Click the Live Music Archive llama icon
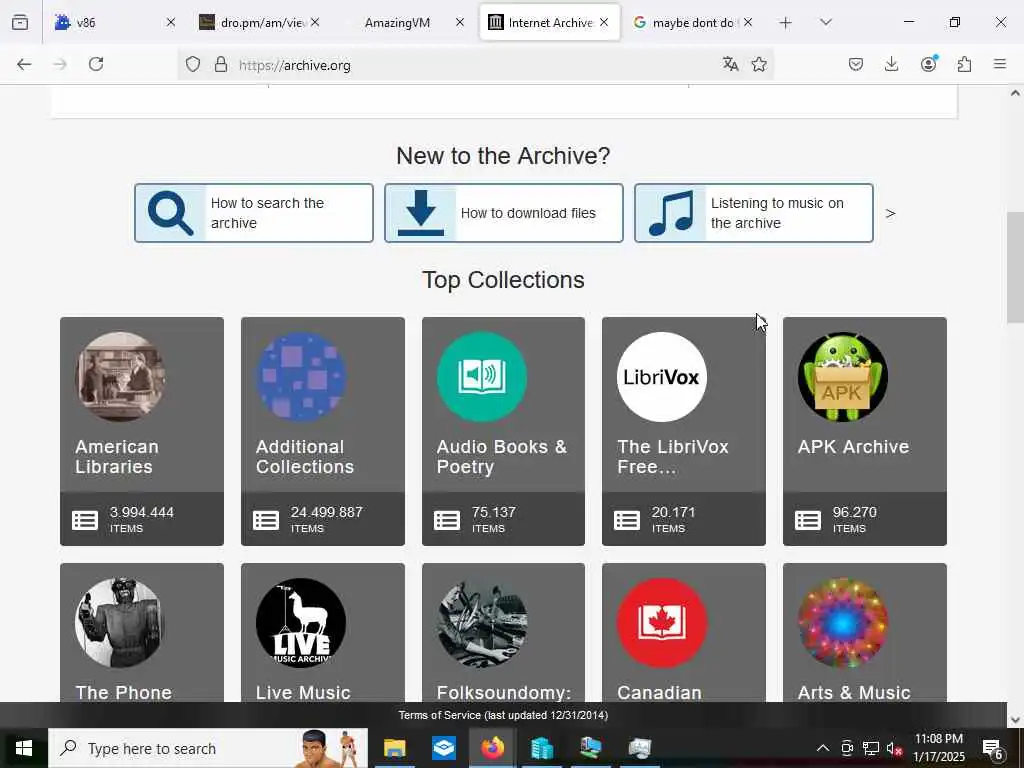The image size is (1024, 768). pos(300,623)
